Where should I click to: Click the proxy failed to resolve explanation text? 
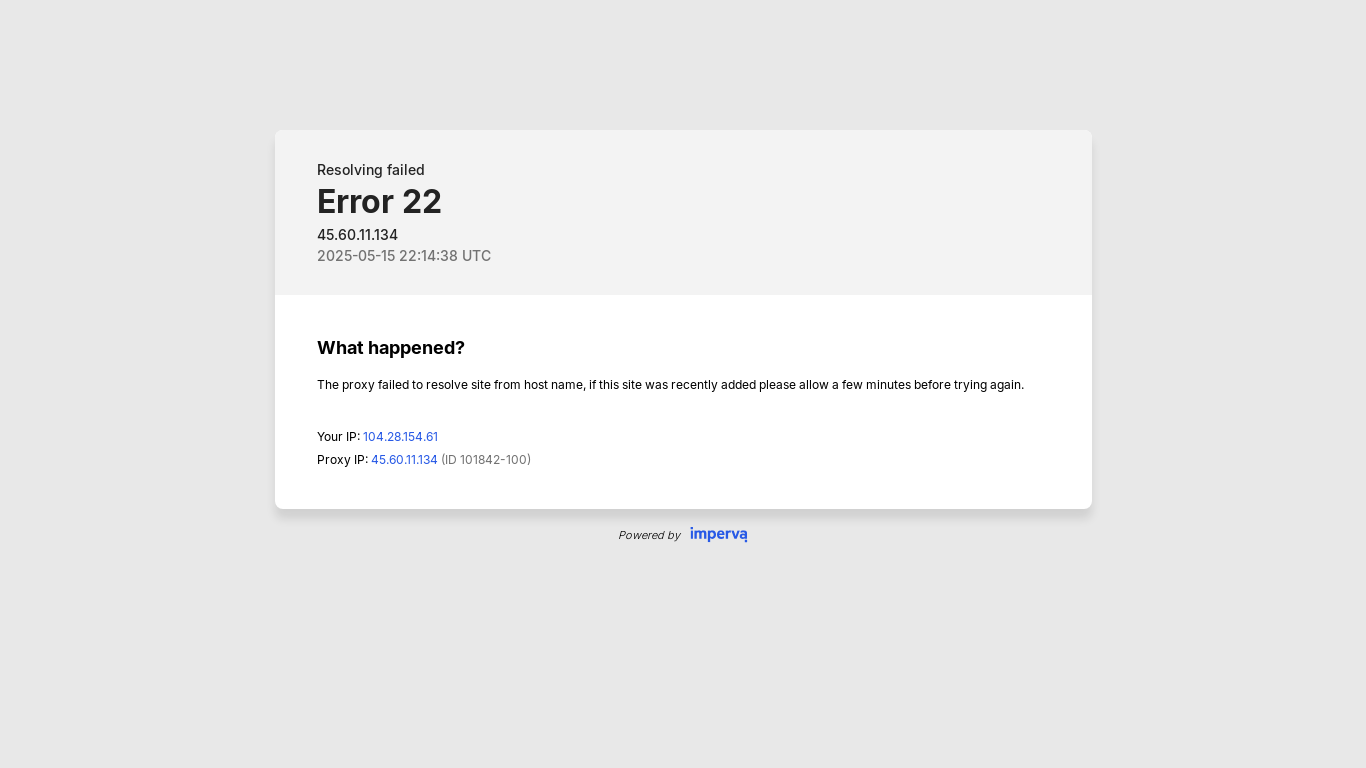coord(670,385)
